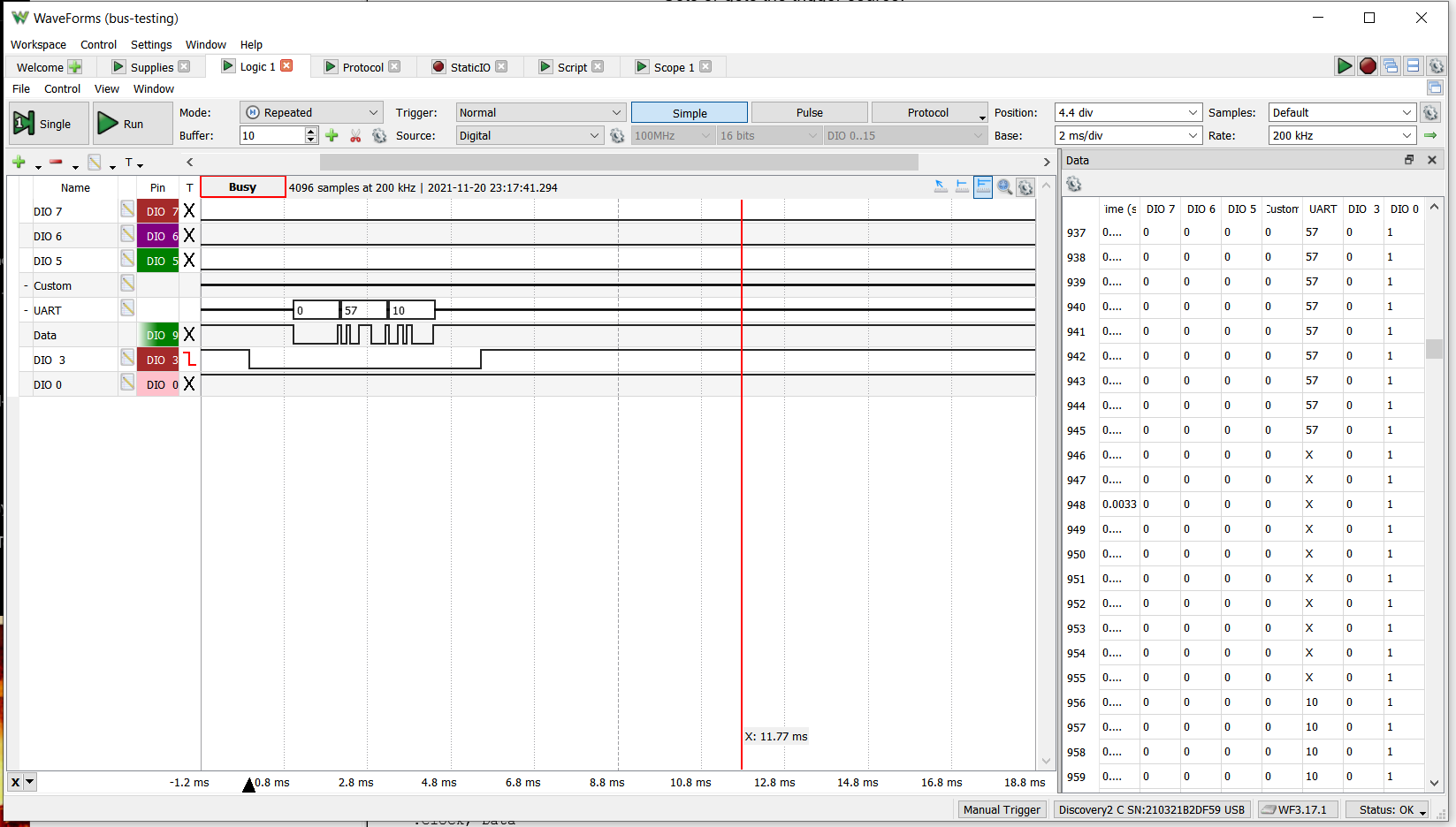Click the Pulse trigger type button
Image resolution: width=1456 pixels, height=827 pixels.
809,112
